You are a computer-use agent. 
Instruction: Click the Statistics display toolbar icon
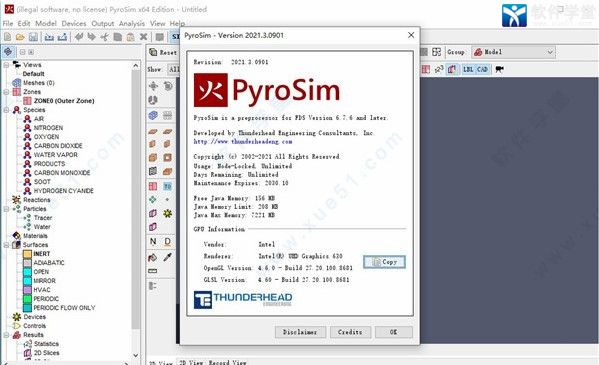pyautogui.click(x=439, y=69)
